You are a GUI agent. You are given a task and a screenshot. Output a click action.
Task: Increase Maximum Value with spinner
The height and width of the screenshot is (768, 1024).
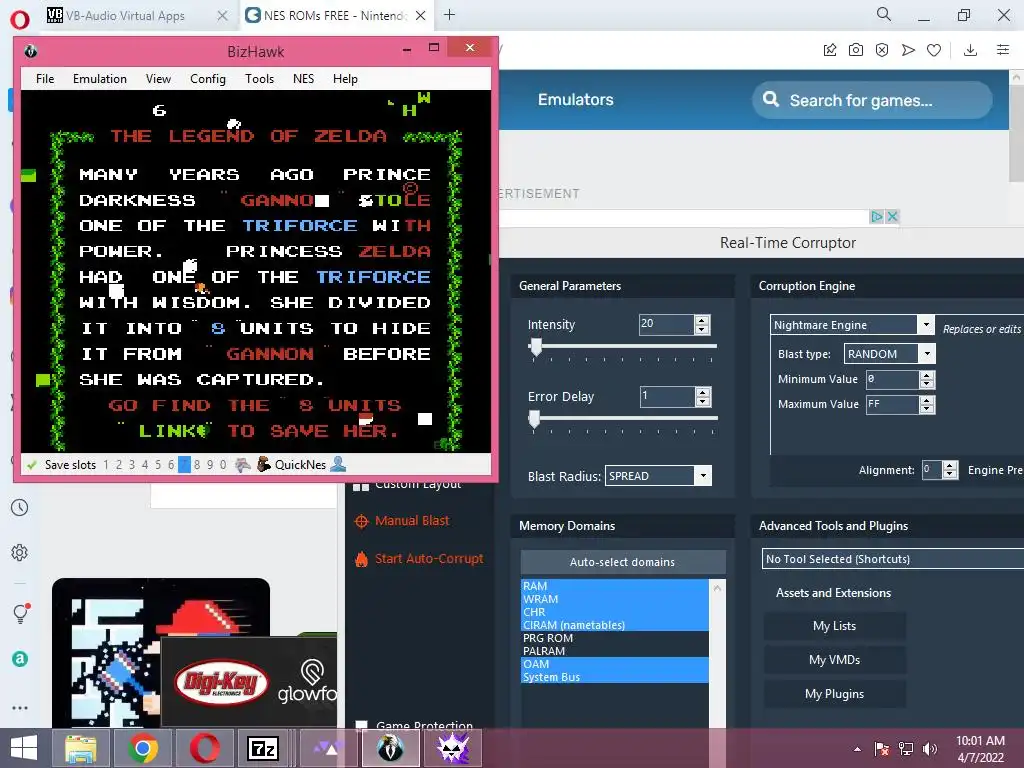927,400
